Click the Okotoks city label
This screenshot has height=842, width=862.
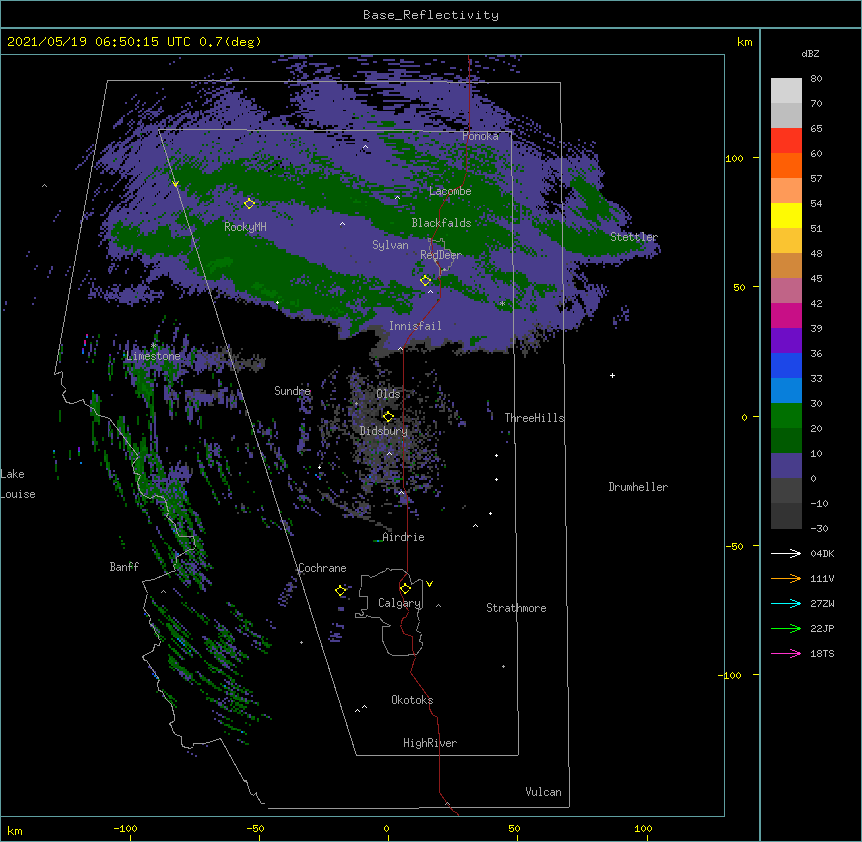pyautogui.click(x=412, y=700)
